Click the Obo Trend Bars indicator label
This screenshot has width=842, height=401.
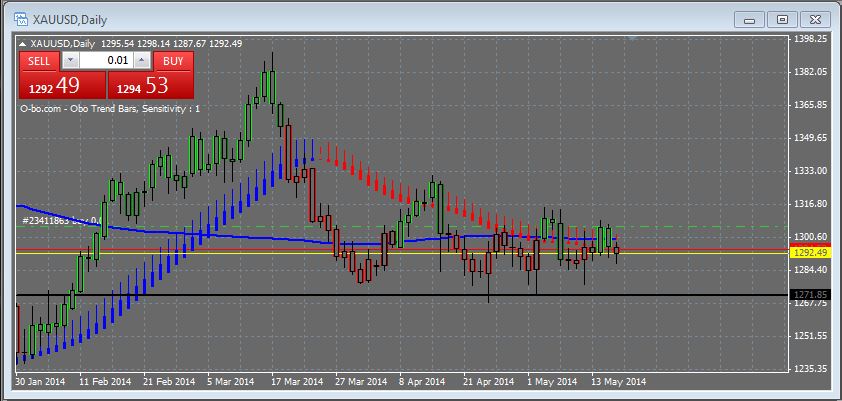pos(110,108)
